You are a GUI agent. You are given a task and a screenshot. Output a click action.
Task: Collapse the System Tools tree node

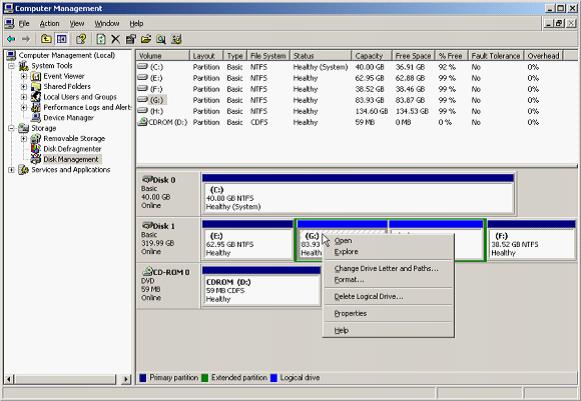(x=11, y=66)
